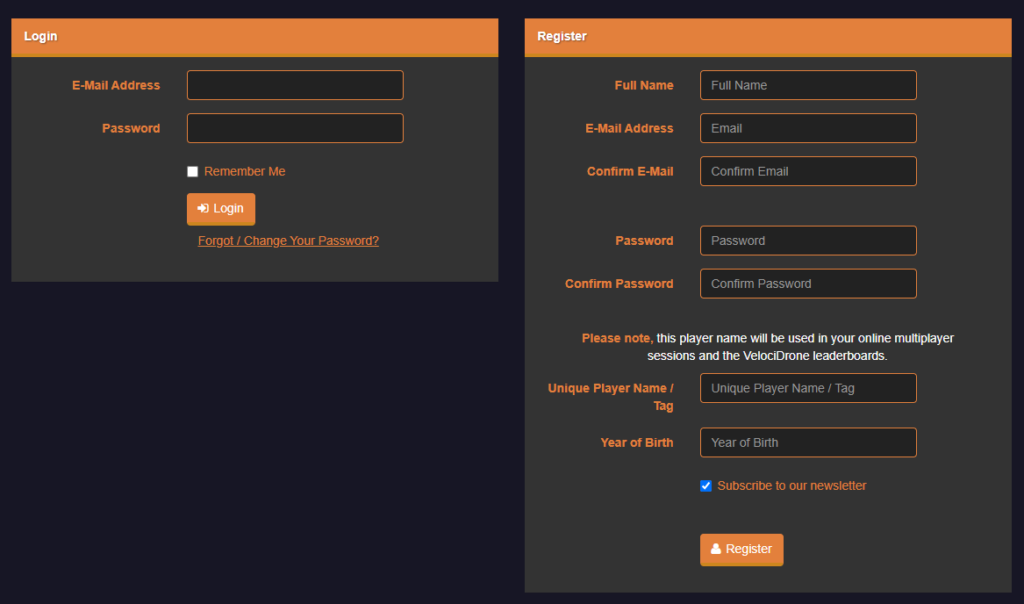Focus the Full Name field
The width and height of the screenshot is (1024, 604).
tap(808, 85)
